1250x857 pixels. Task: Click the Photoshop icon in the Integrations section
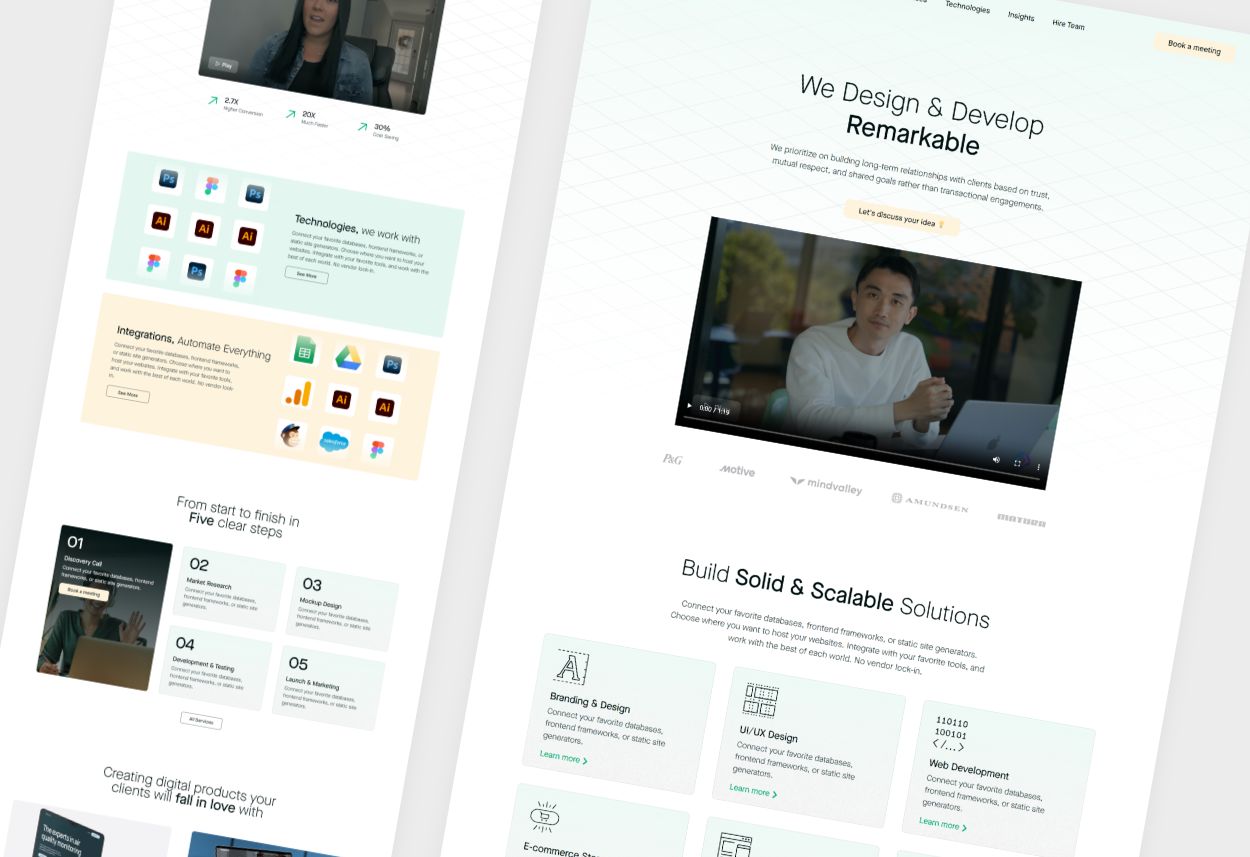(392, 365)
